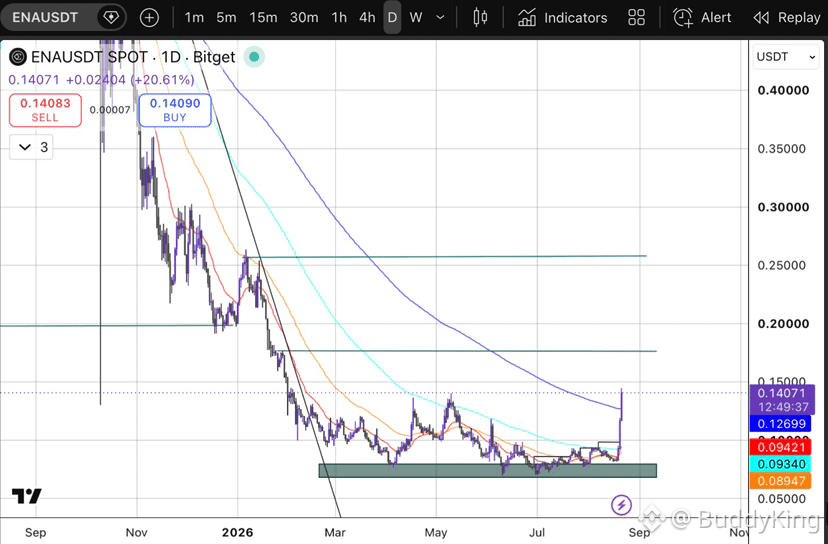Screen dimensions: 828x544
Task: Start bar Replay mode
Action: coord(787,18)
